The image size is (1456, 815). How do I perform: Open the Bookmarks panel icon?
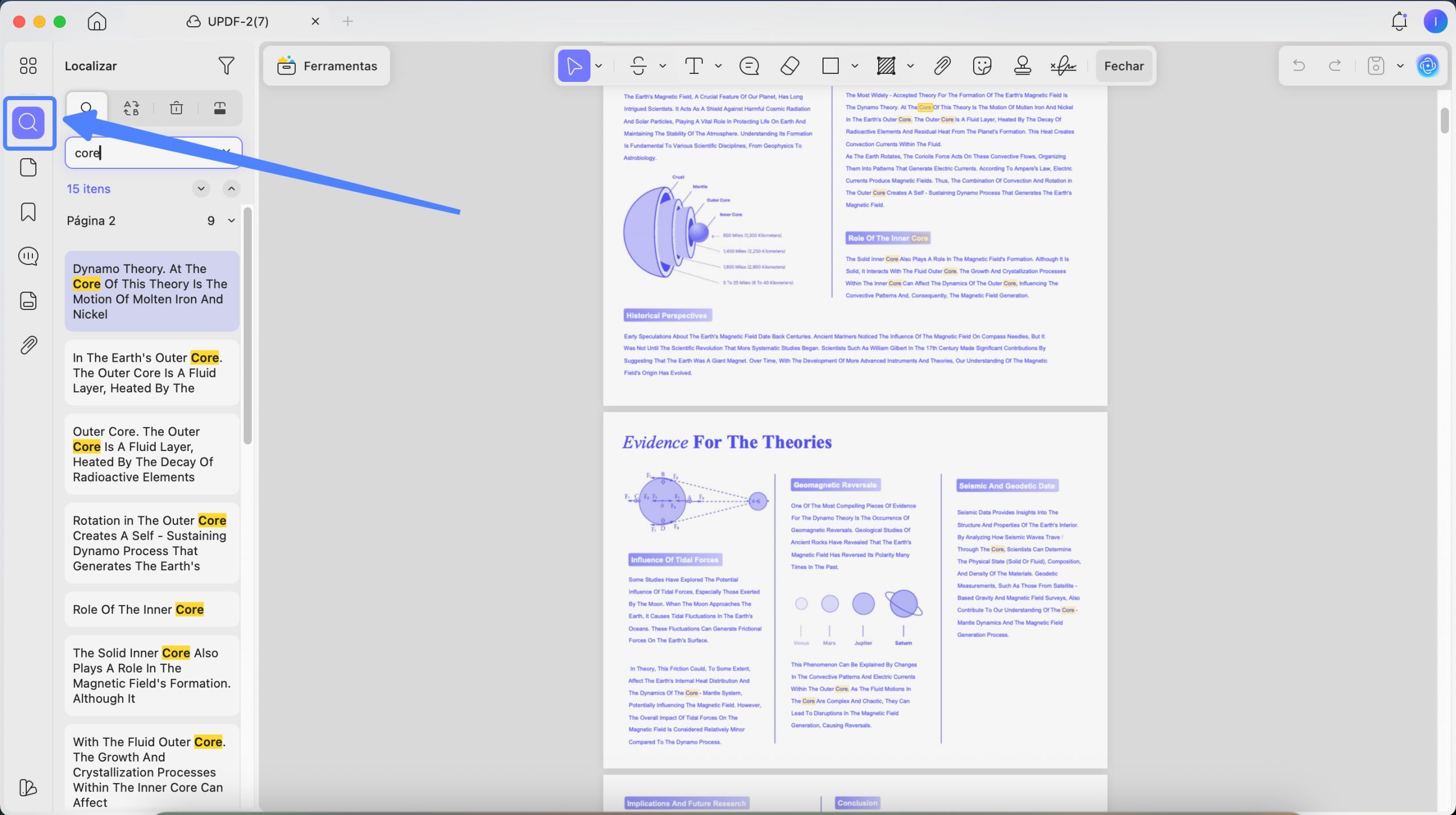[x=28, y=212]
